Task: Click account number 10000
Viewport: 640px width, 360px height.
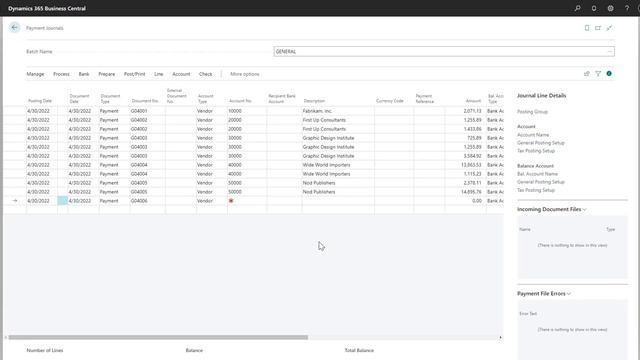Action: point(235,111)
